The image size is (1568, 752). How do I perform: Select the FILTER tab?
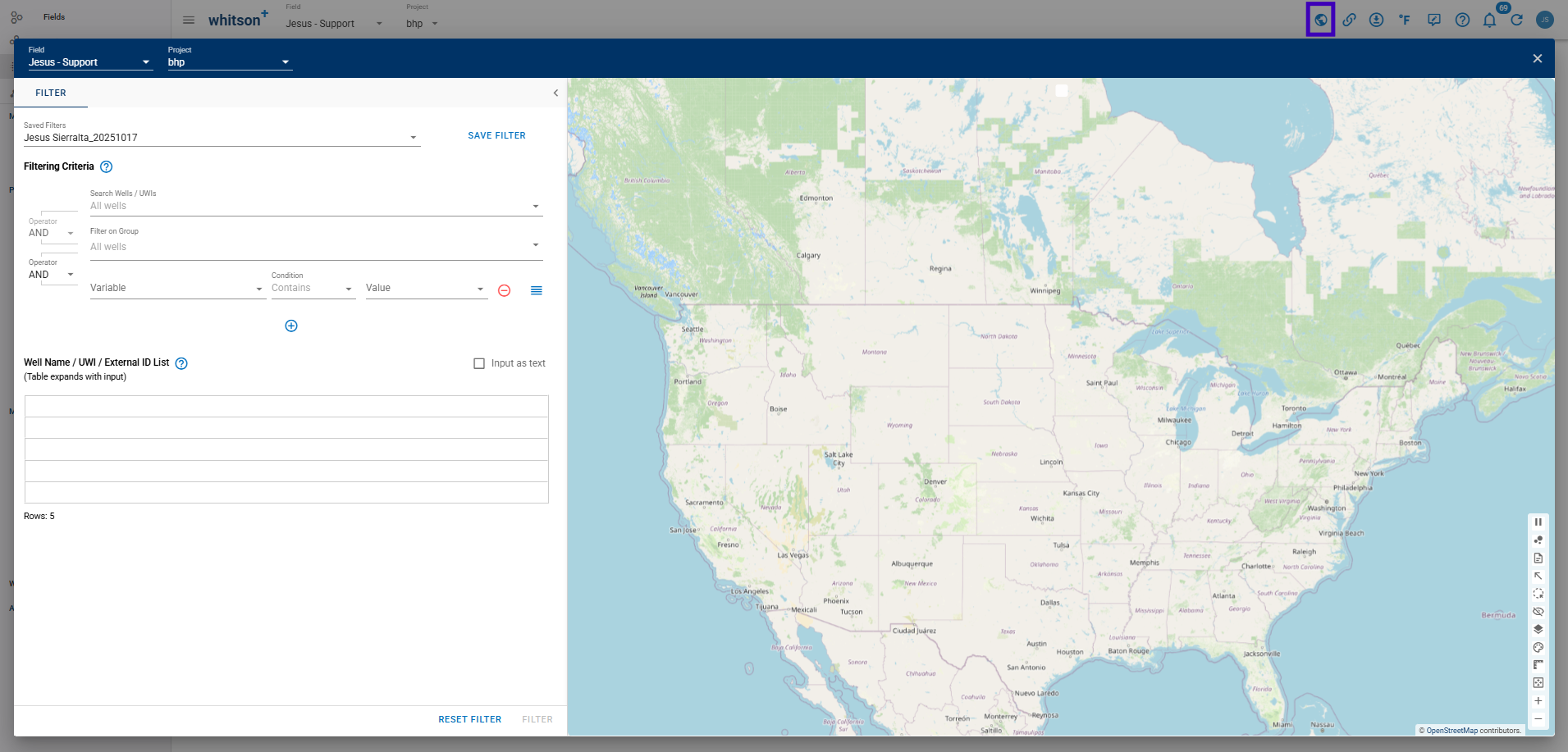click(51, 93)
